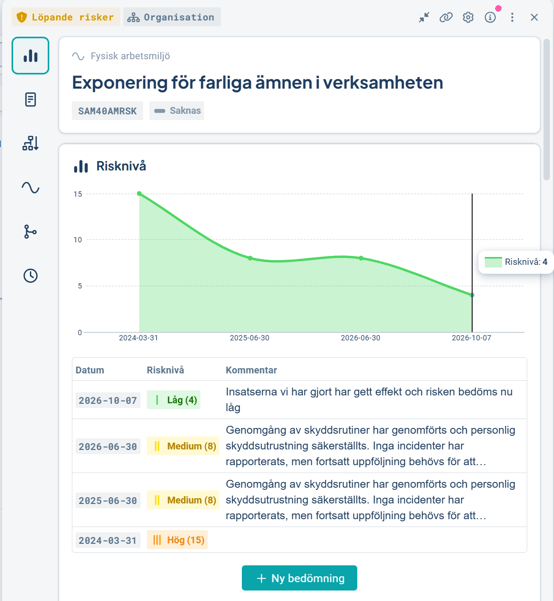The height and width of the screenshot is (601, 554).
Task: Click the Medium (8) badge for 2025-06-30
Action: point(183,500)
